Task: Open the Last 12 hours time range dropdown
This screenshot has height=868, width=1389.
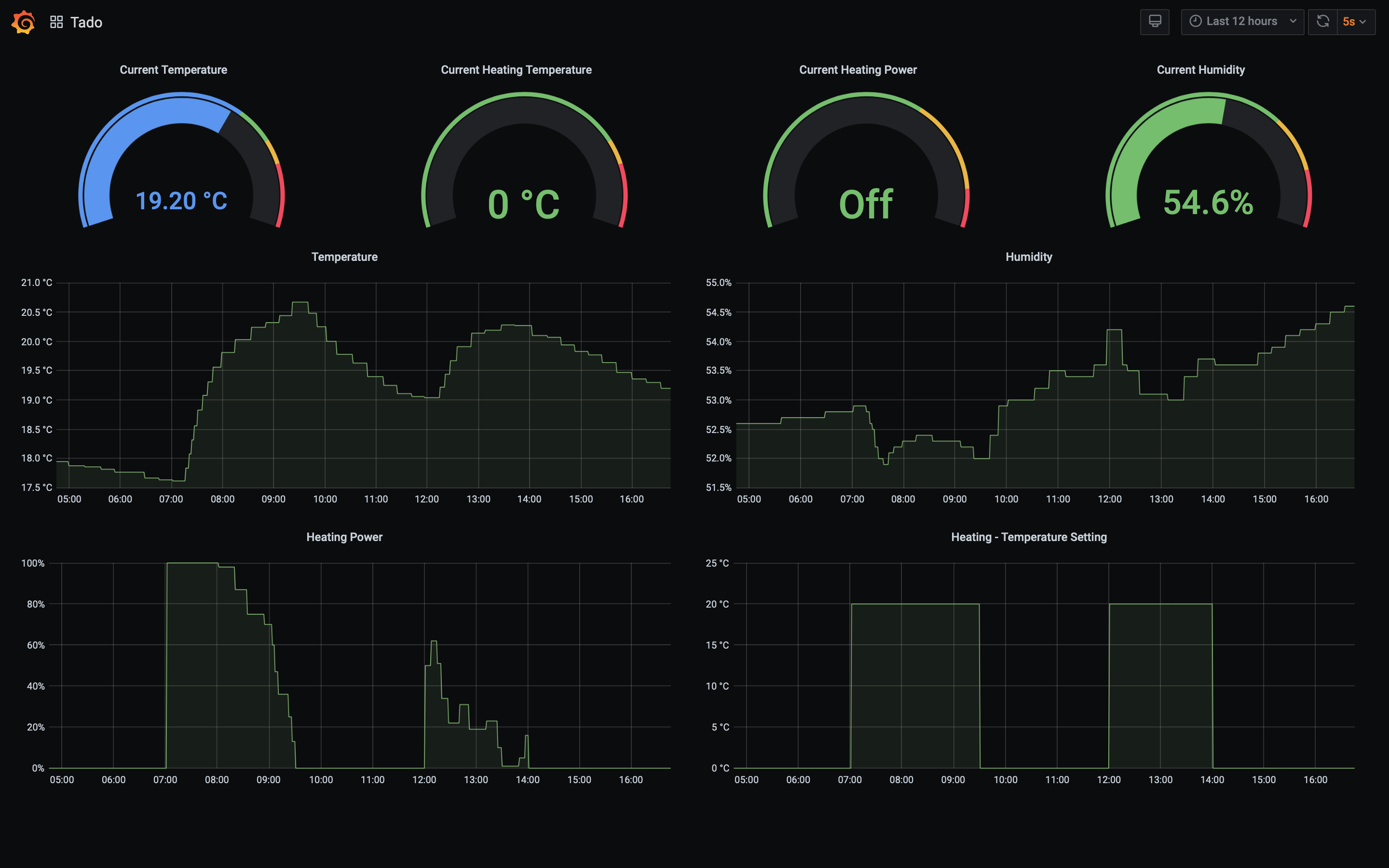Action: (x=1242, y=22)
